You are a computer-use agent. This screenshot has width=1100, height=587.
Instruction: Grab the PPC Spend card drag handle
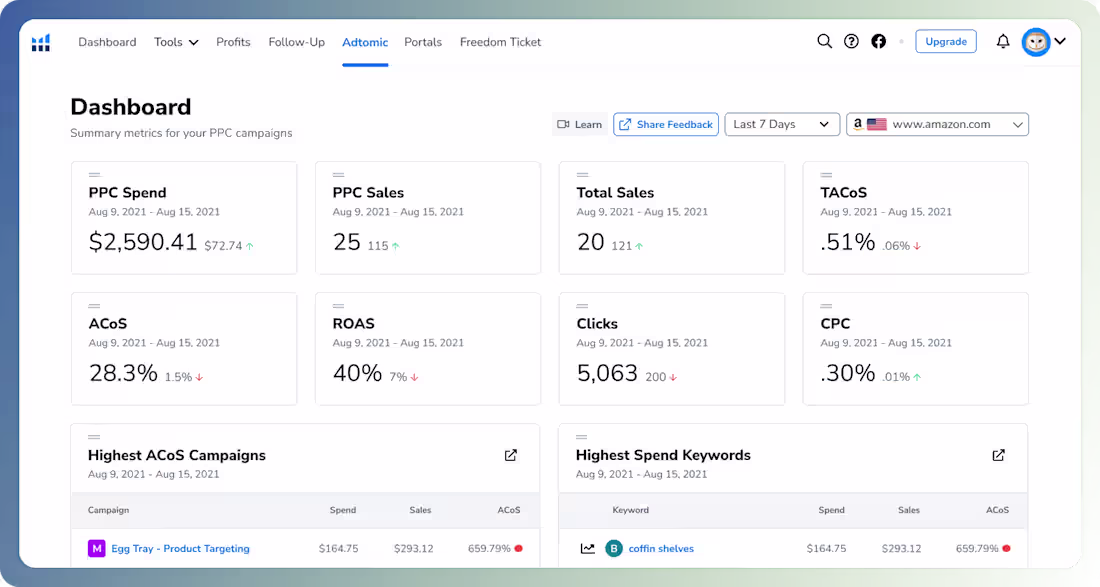(x=94, y=175)
